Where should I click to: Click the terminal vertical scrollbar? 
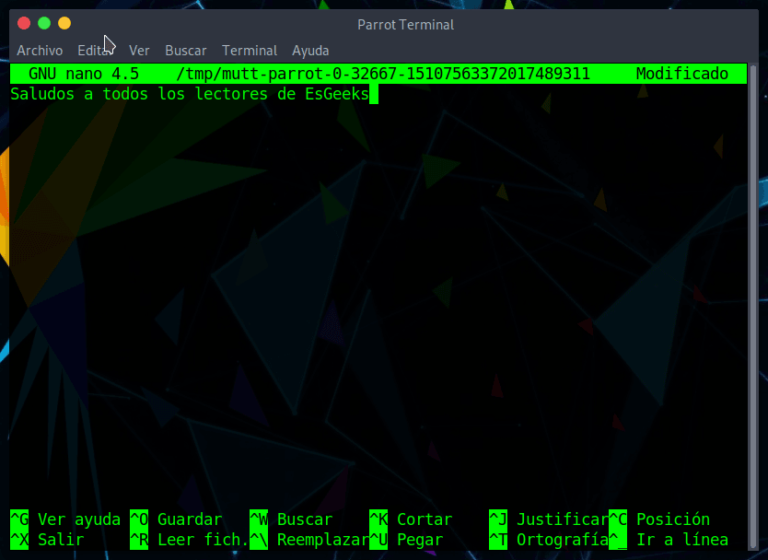click(753, 307)
